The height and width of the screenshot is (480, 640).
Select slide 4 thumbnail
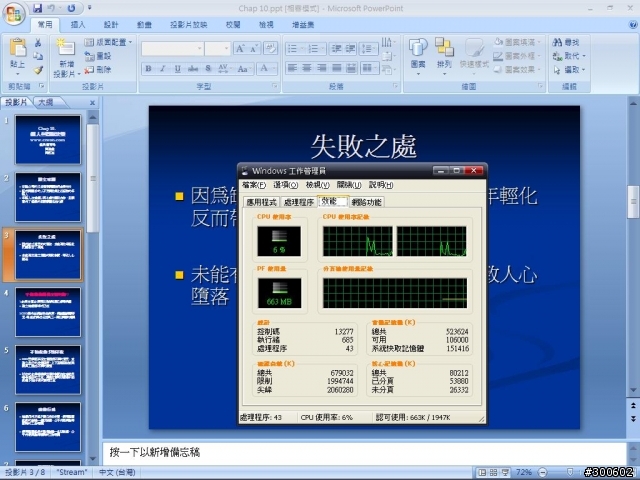48,312
